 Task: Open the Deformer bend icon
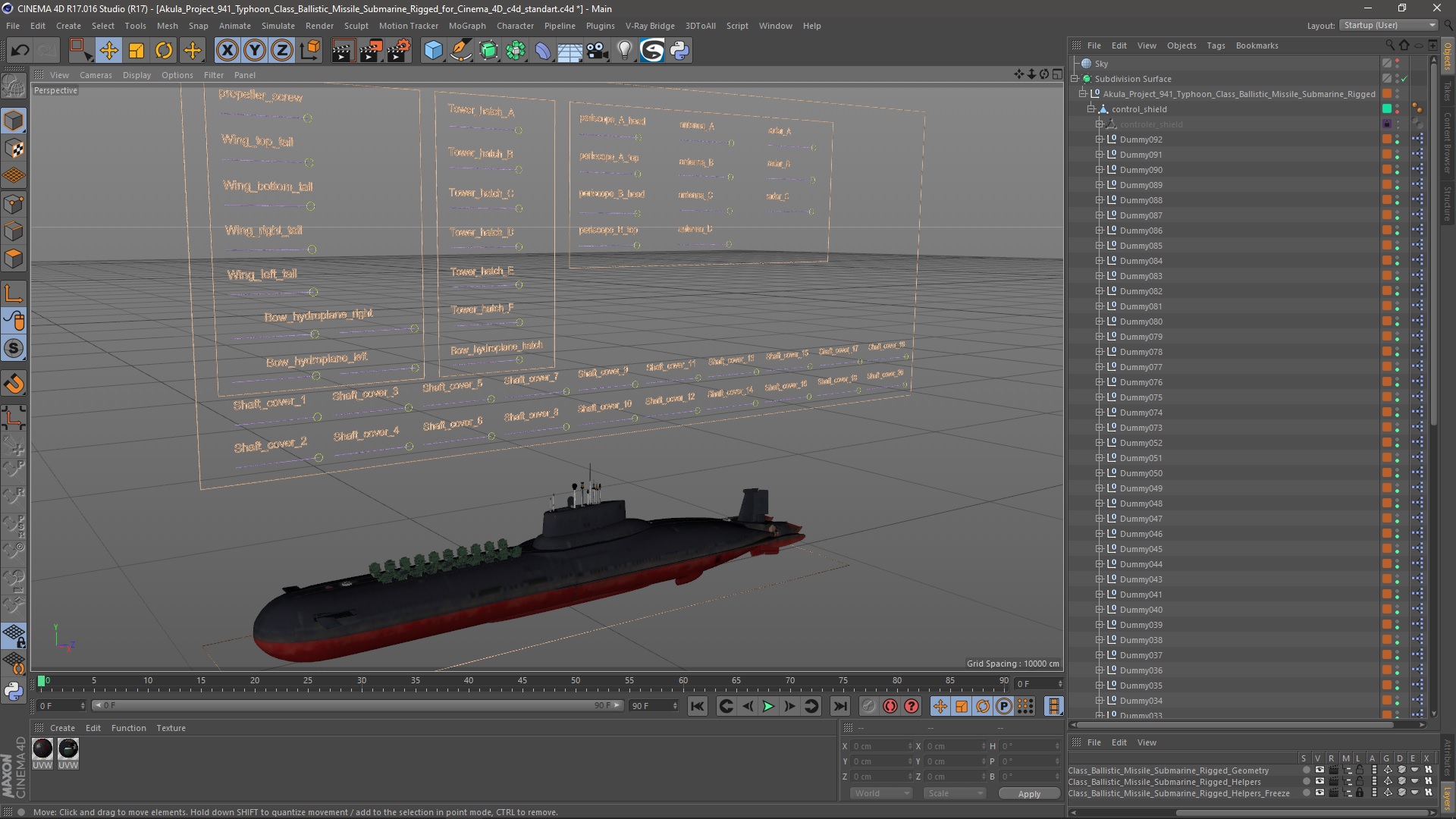[x=543, y=51]
